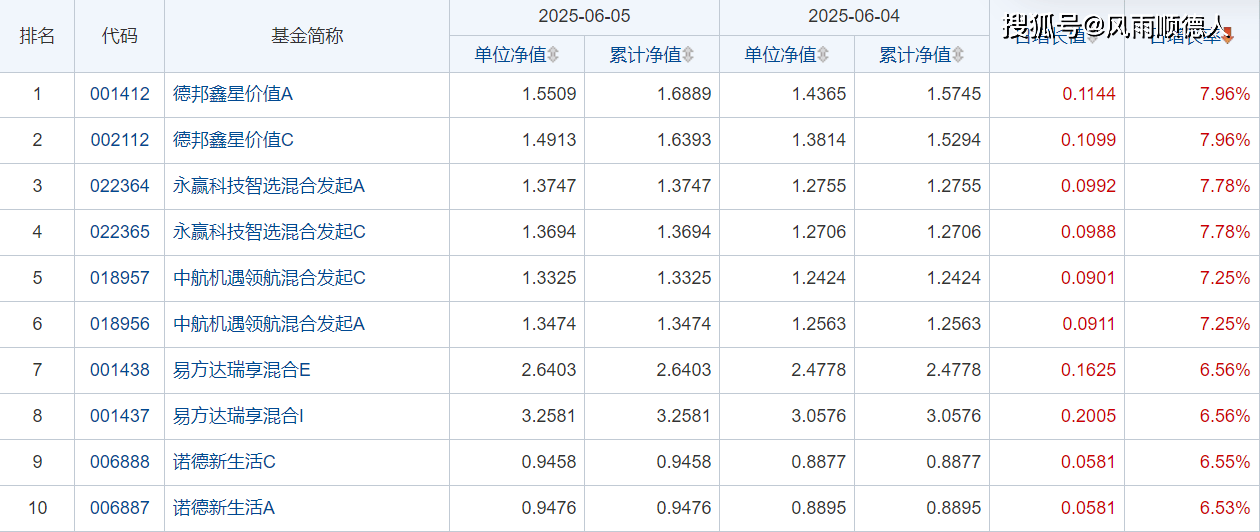
Task: Select 06-04 unit value 0.8877
Action: [819, 462]
